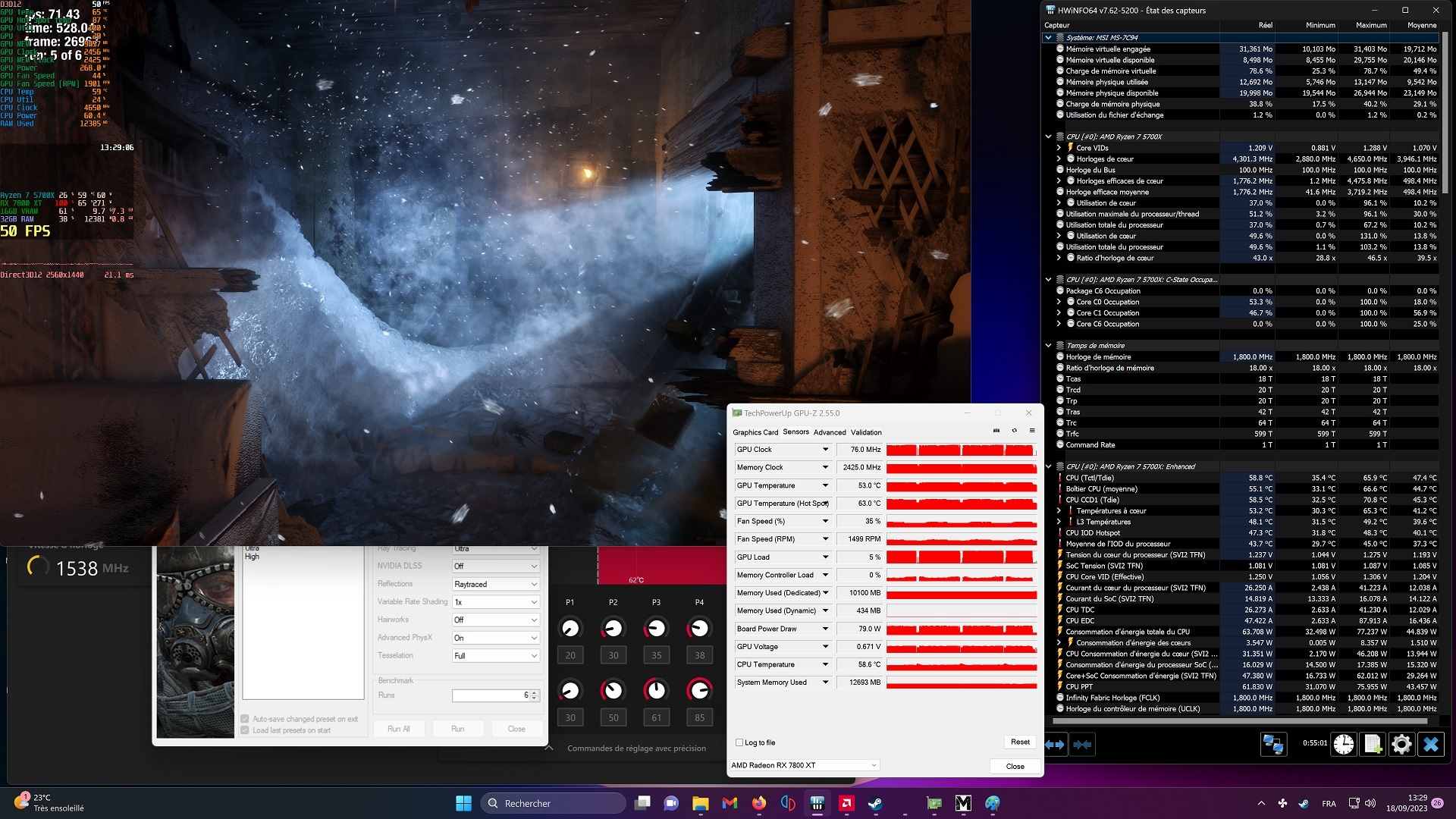Click the Reset button in GPU-Z
1456x819 pixels.
pos(1020,742)
